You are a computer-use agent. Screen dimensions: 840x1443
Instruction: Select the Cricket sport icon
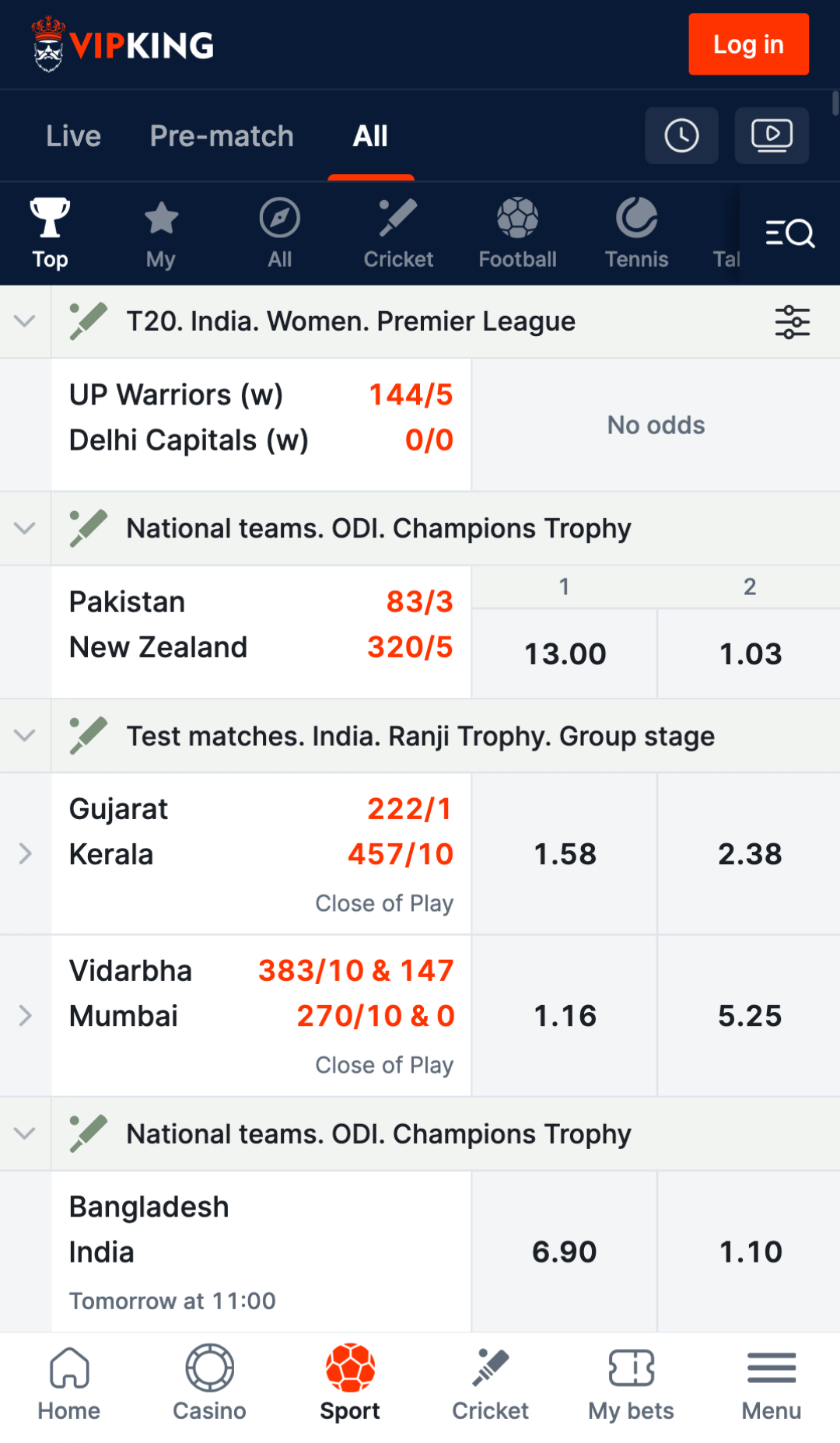398,229
